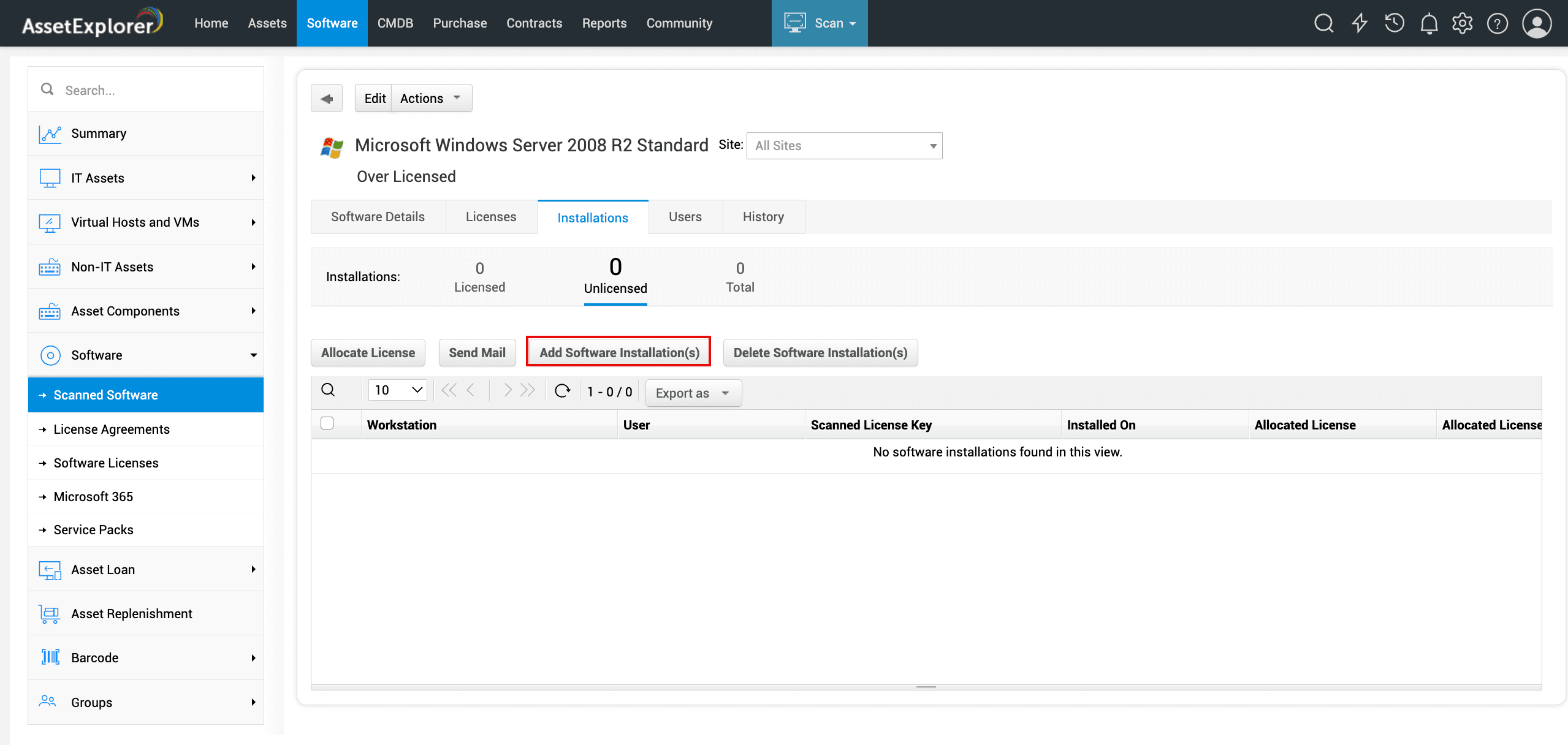Open the Export as dropdown
Image resolution: width=1568 pixels, height=745 pixels.
693,393
